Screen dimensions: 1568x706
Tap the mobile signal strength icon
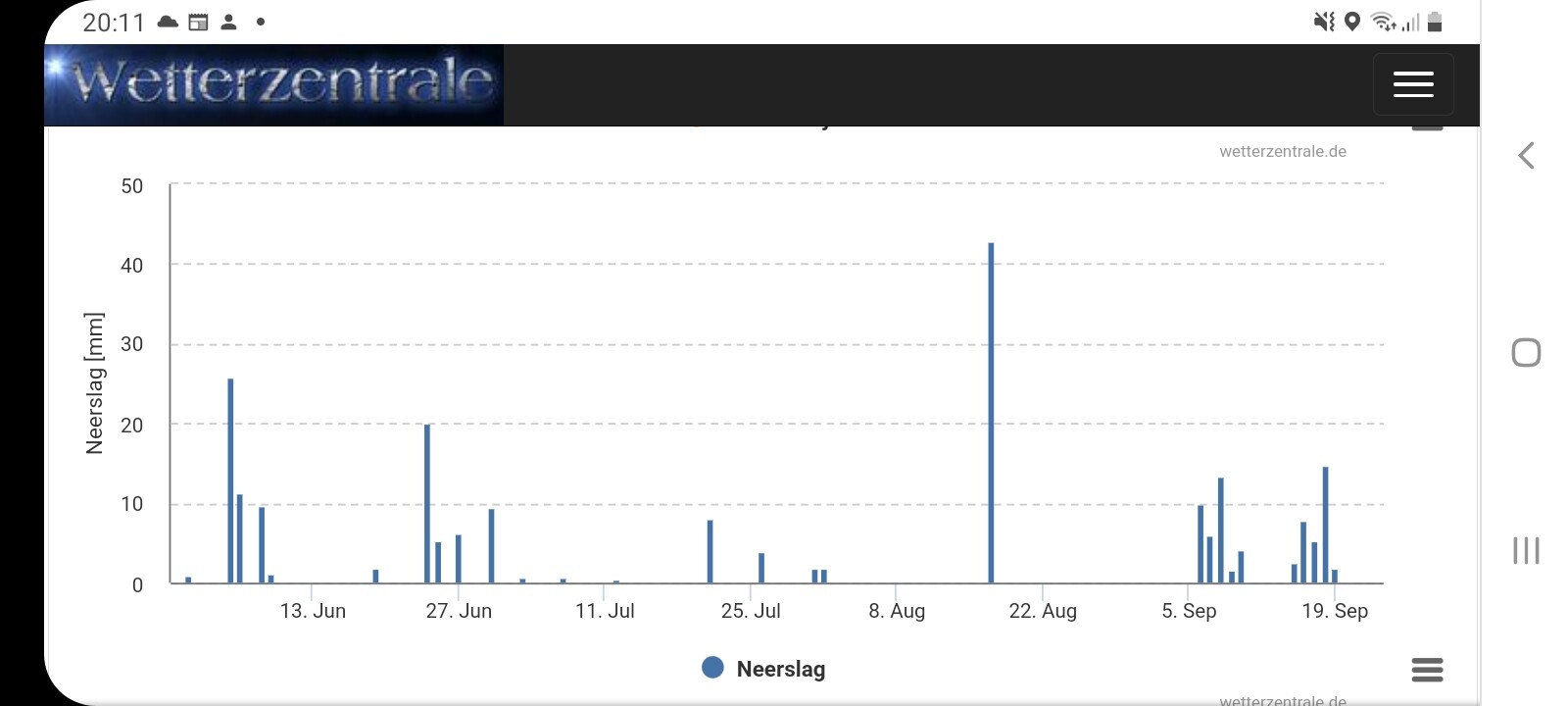[1410, 22]
